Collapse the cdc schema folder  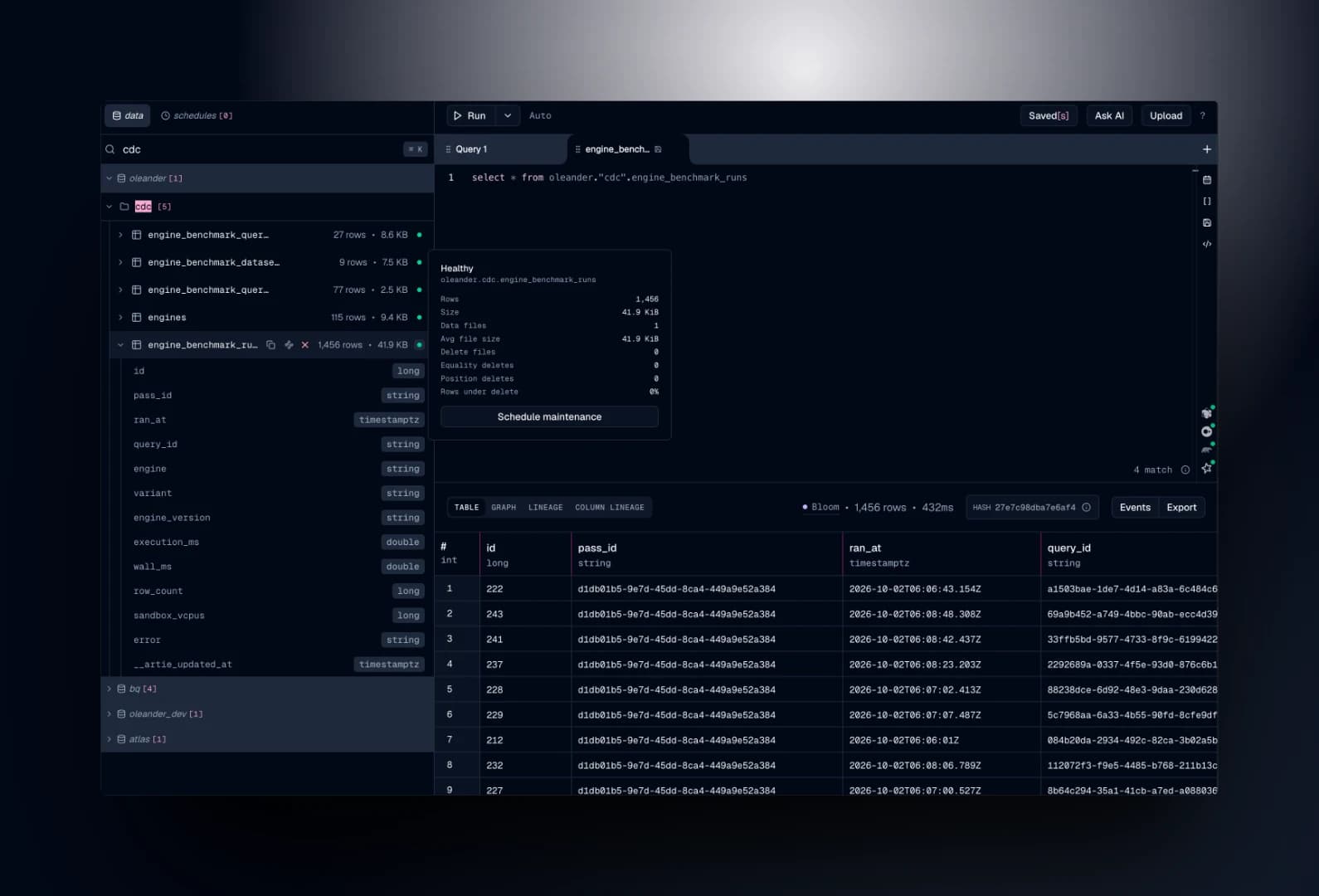click(x=109, y=207)
